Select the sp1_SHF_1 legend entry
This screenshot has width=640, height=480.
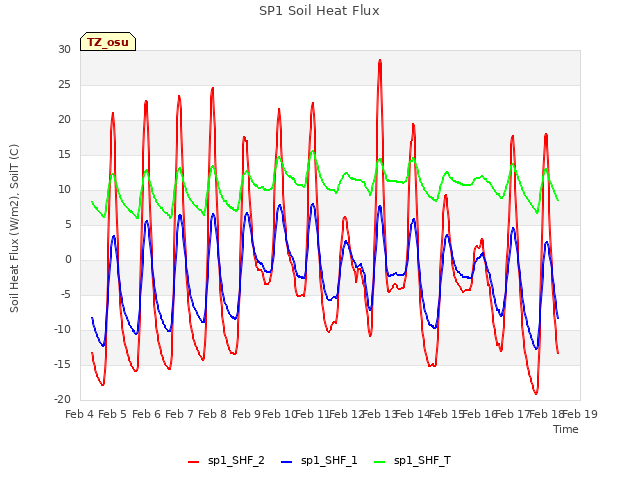pos(319,460)
